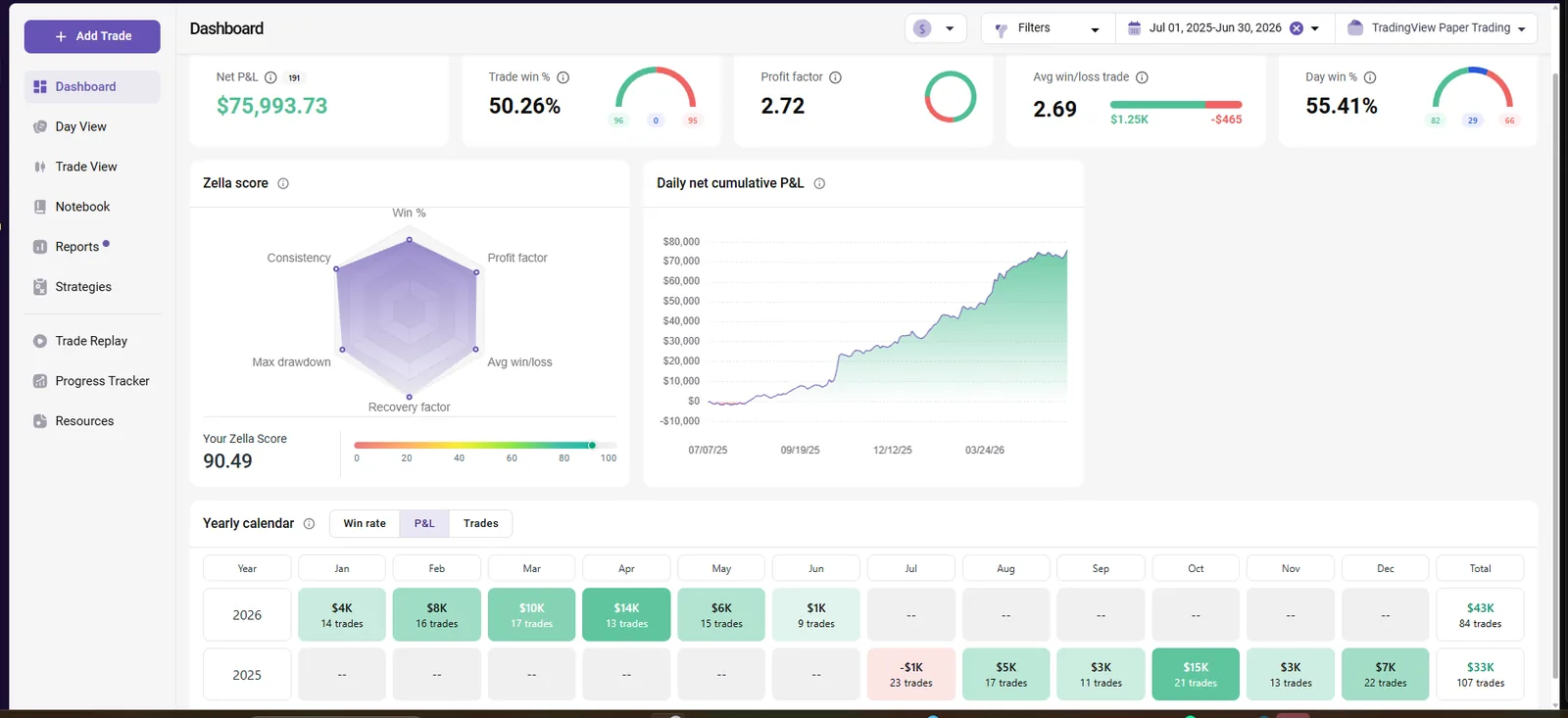Open the Notebook section
This screenshot has height=718, width=1568.
[92, 207]
